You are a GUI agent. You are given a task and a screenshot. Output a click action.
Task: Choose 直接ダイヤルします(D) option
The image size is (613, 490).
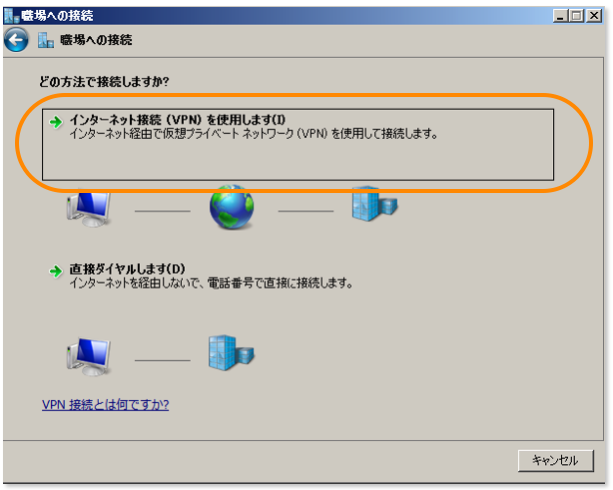tap(127, 269)
